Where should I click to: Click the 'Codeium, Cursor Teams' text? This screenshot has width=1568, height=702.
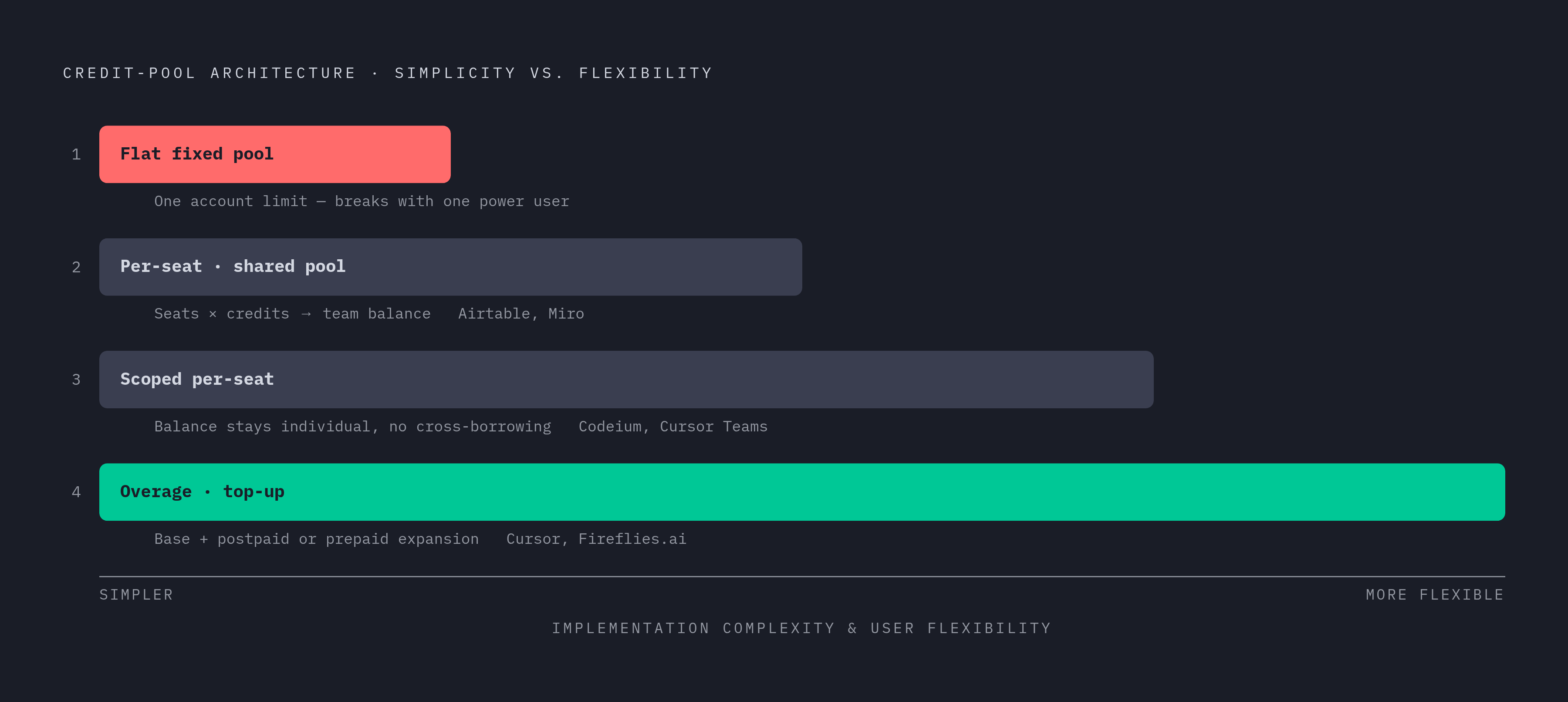point(673,426)
